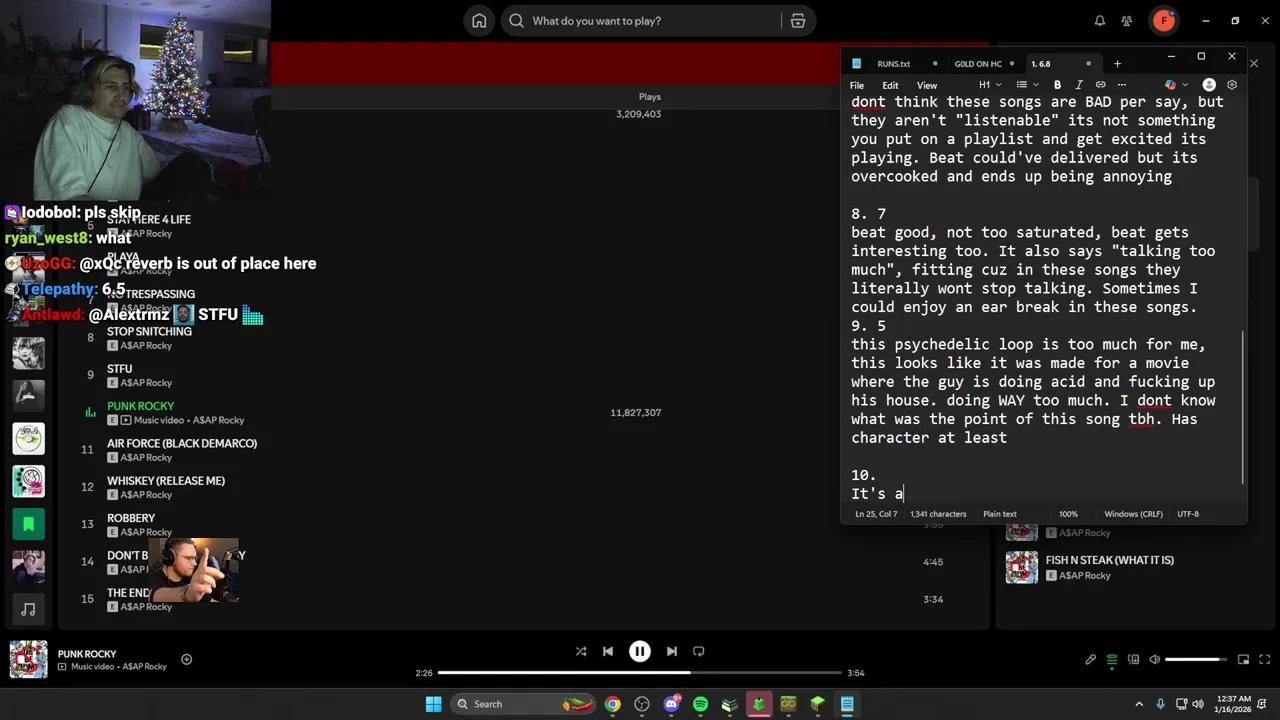
Task: Open Discord from the taskbar
Action: point(671,704)
